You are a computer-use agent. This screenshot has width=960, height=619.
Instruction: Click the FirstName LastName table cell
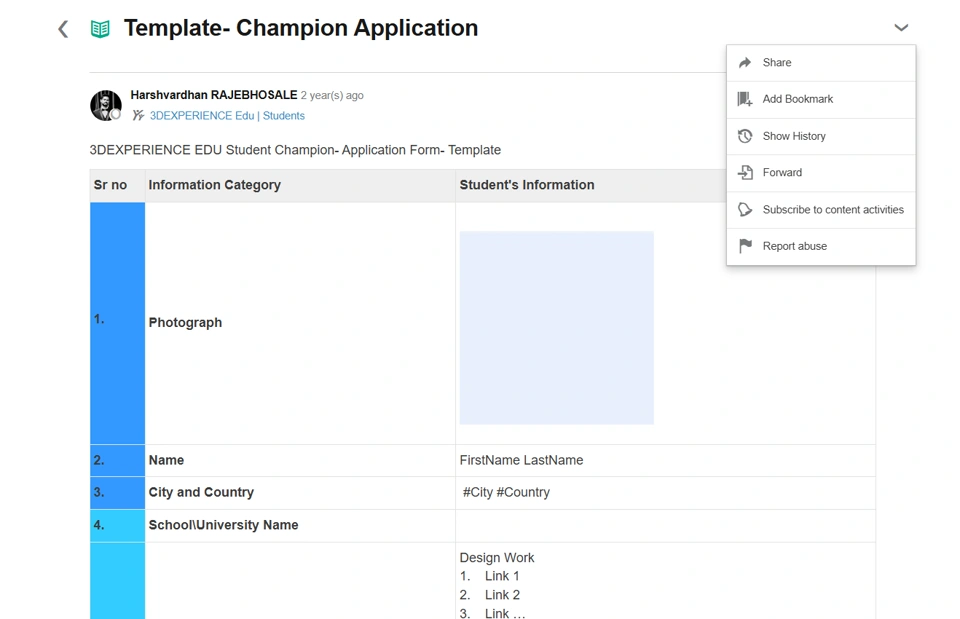(521, 460)
